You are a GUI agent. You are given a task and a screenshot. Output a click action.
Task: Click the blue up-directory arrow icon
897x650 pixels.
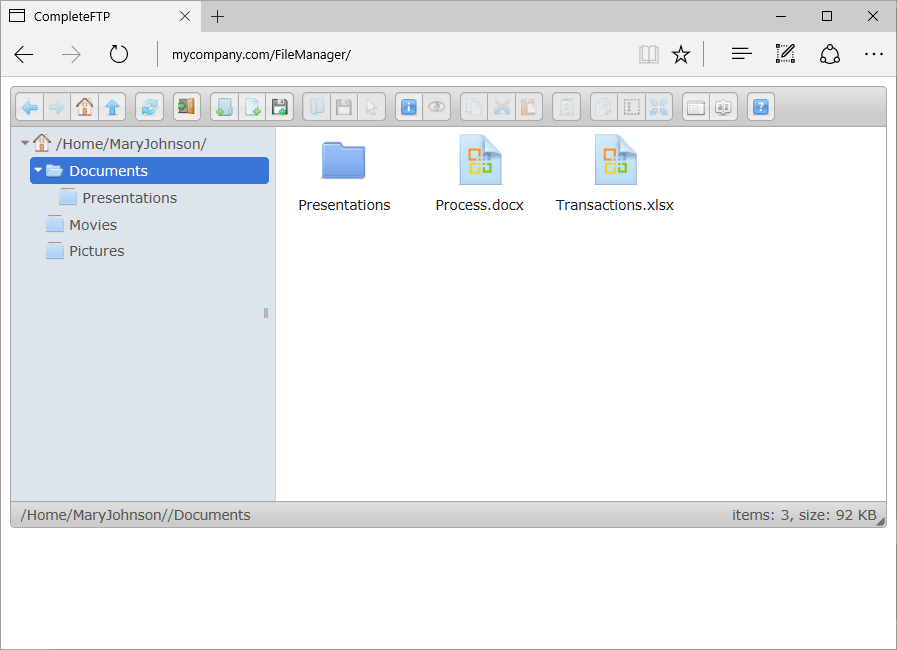point(112,107)
